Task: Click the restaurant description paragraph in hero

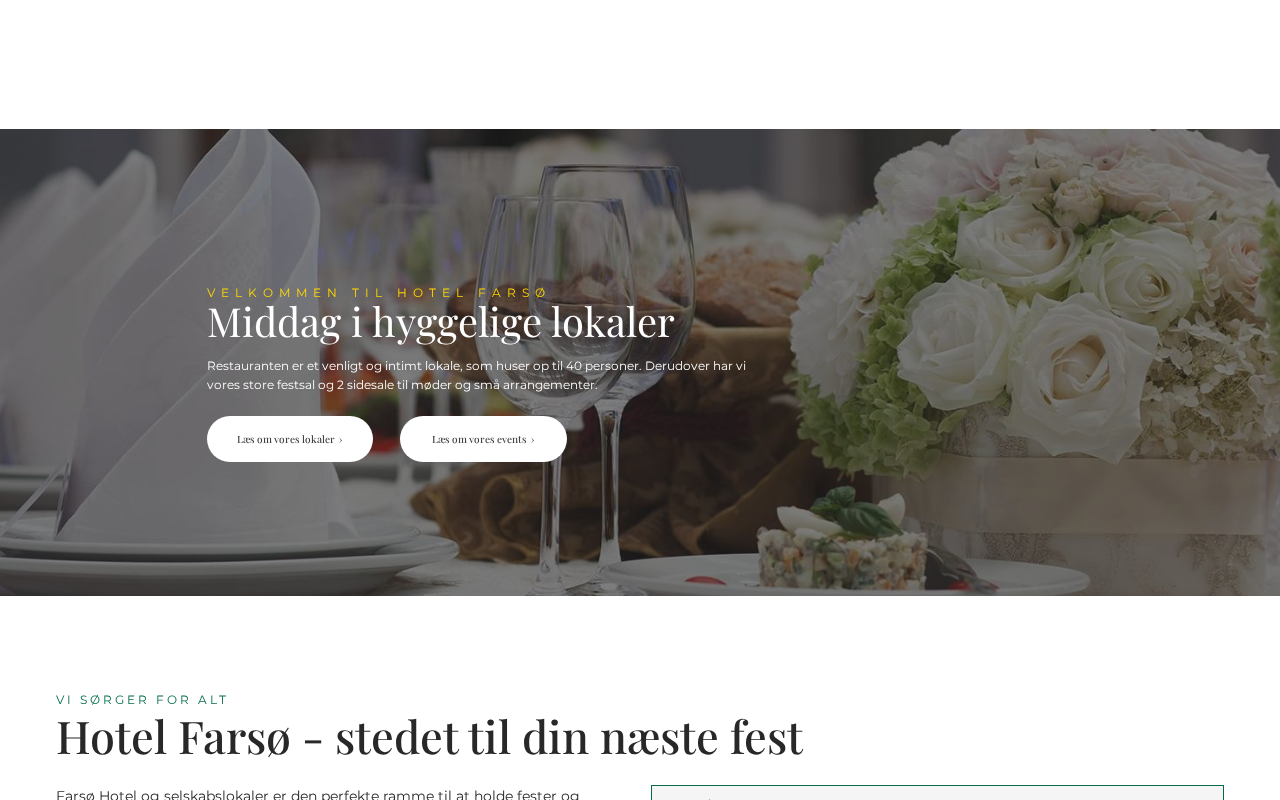Action: tap(477, 375)
